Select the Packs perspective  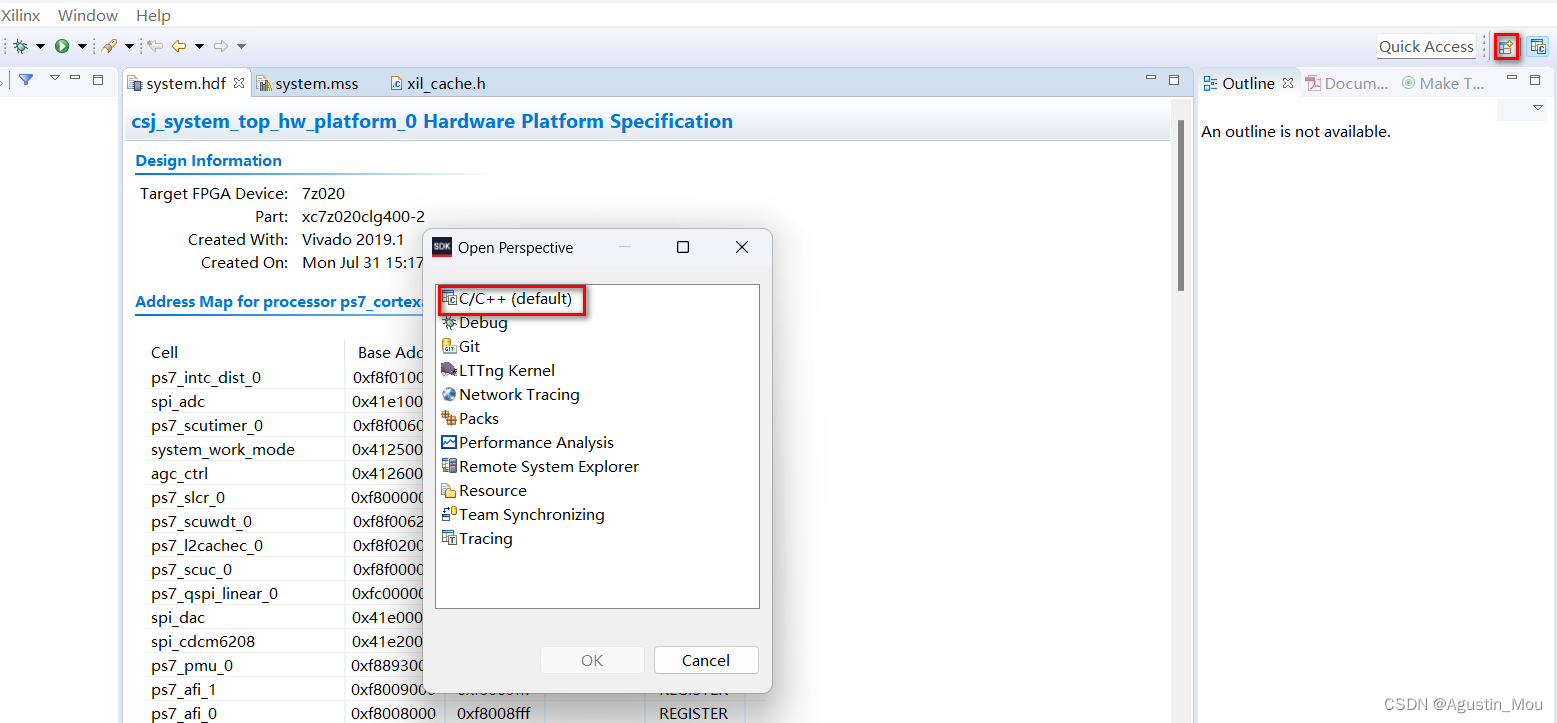pos(470,418)
